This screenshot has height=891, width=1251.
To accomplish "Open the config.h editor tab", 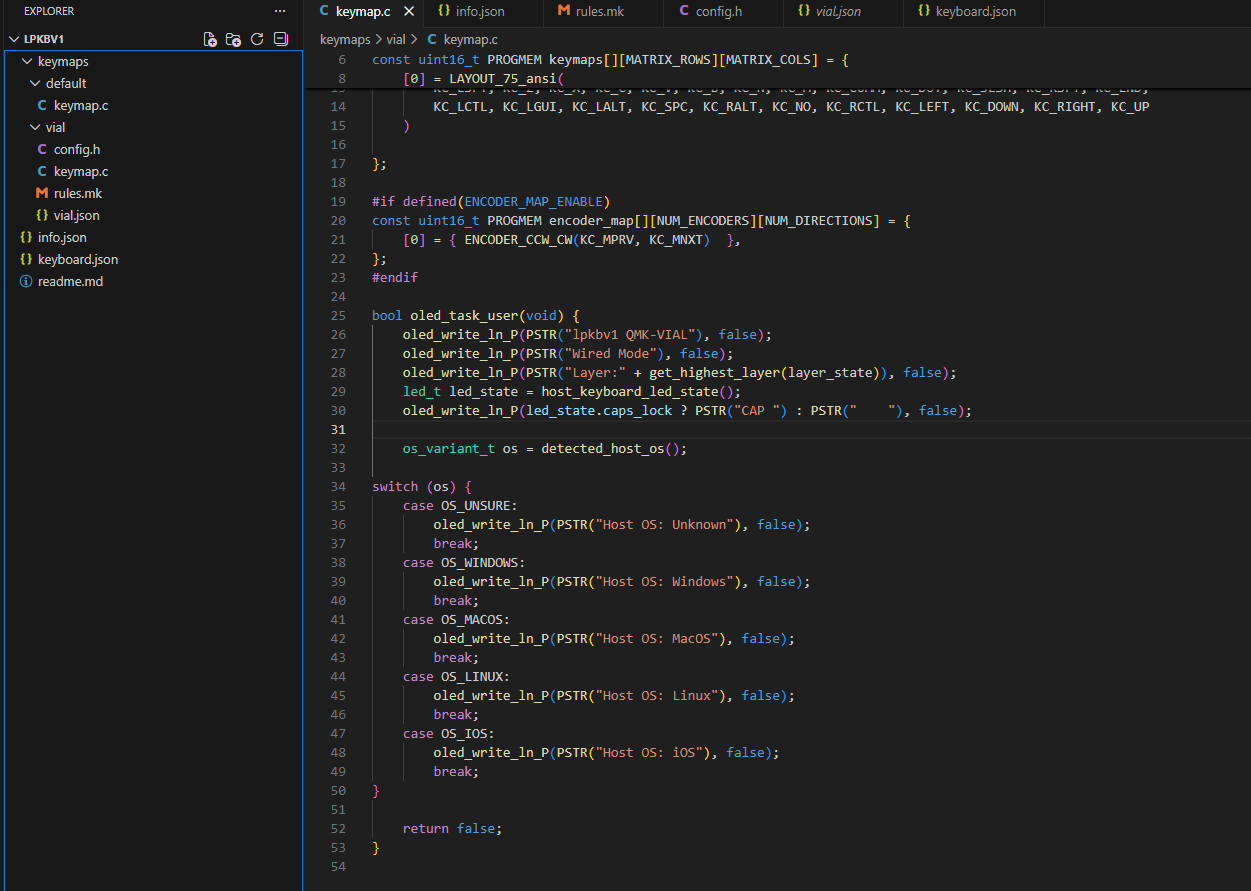I will (x=724, y=12).
